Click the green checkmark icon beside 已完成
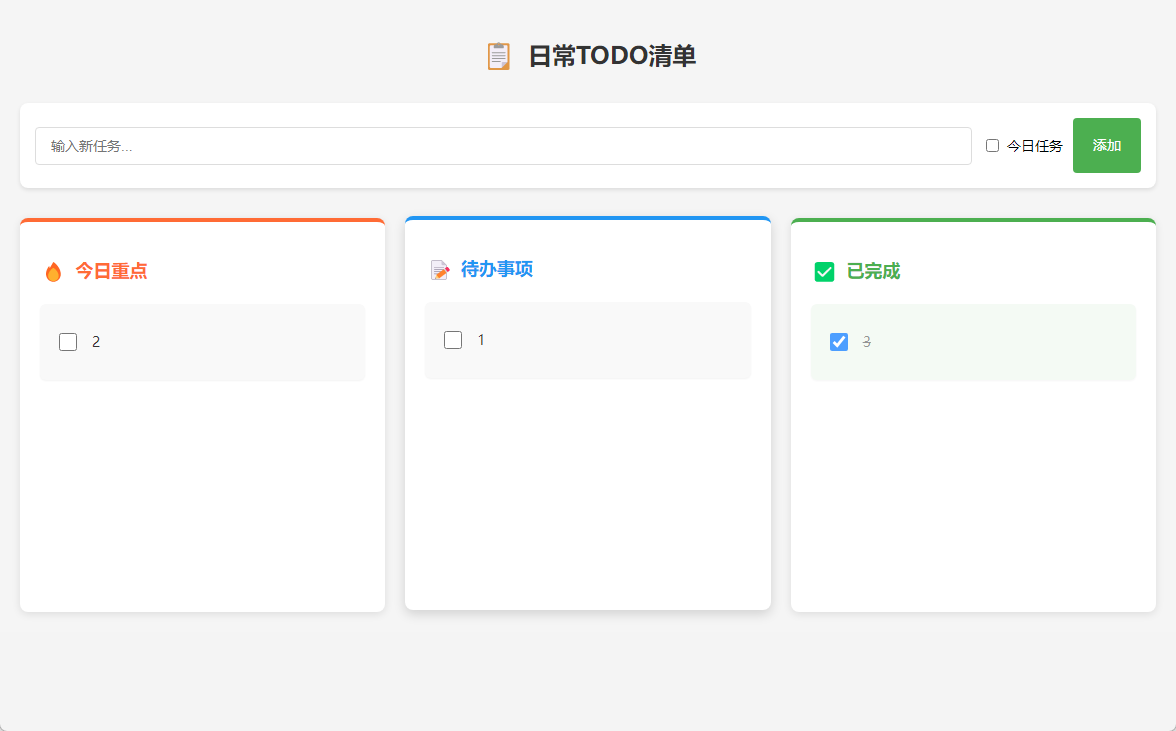 pyautogui.click(x=824, y=272)
